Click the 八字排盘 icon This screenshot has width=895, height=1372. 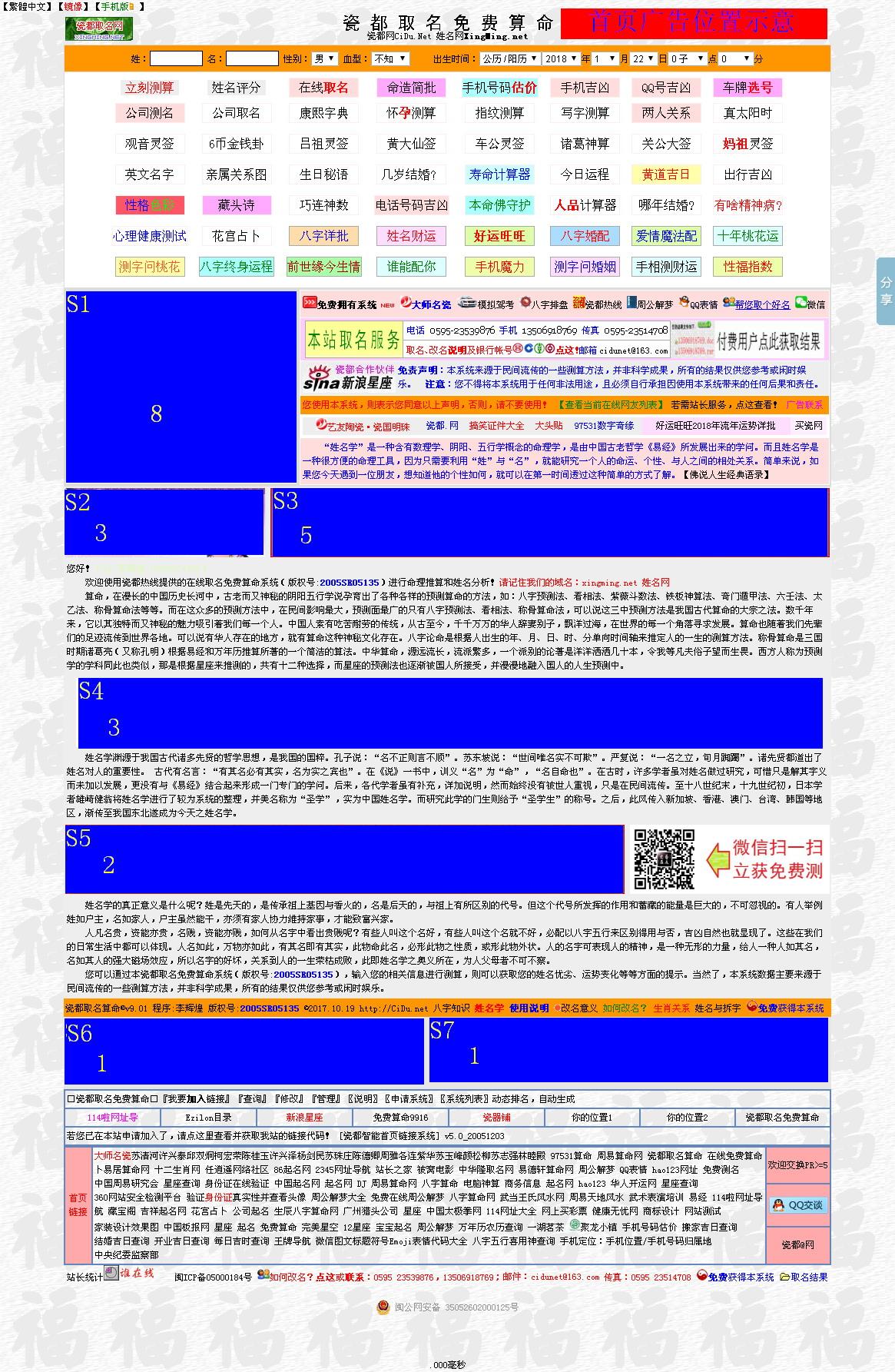(x=525, y=304)
